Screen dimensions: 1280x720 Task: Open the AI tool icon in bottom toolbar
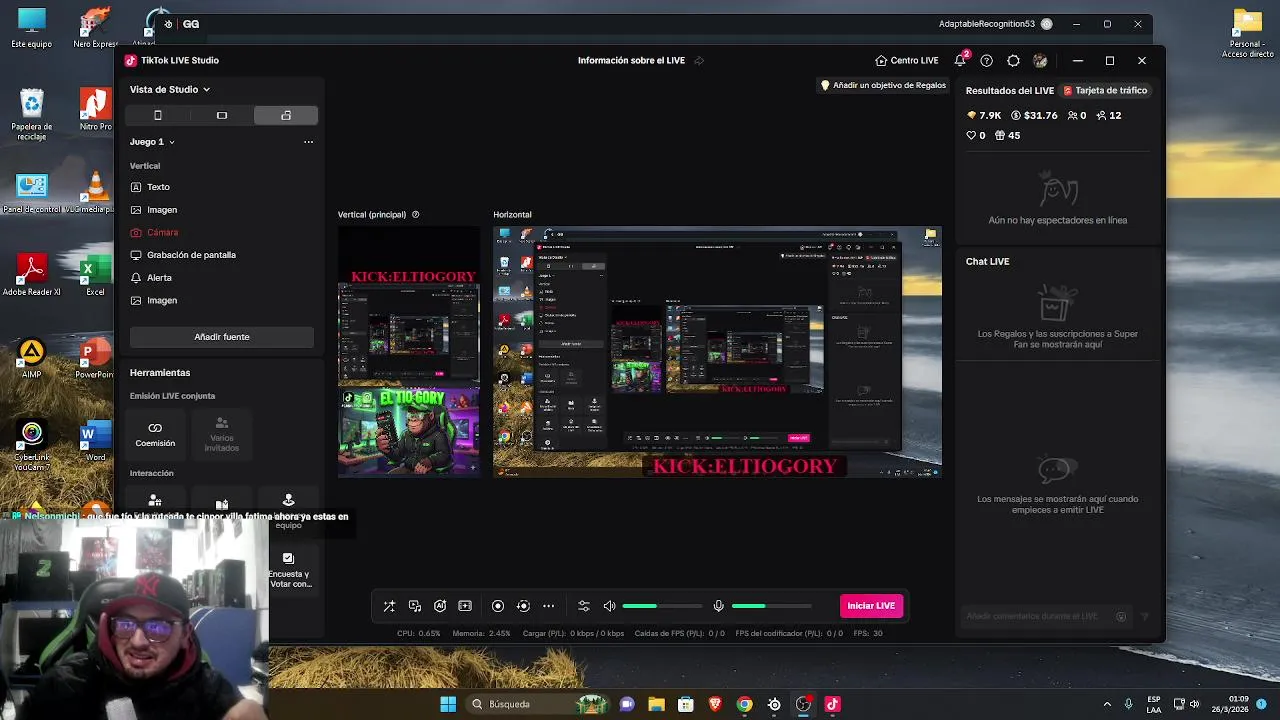(440, 606)
